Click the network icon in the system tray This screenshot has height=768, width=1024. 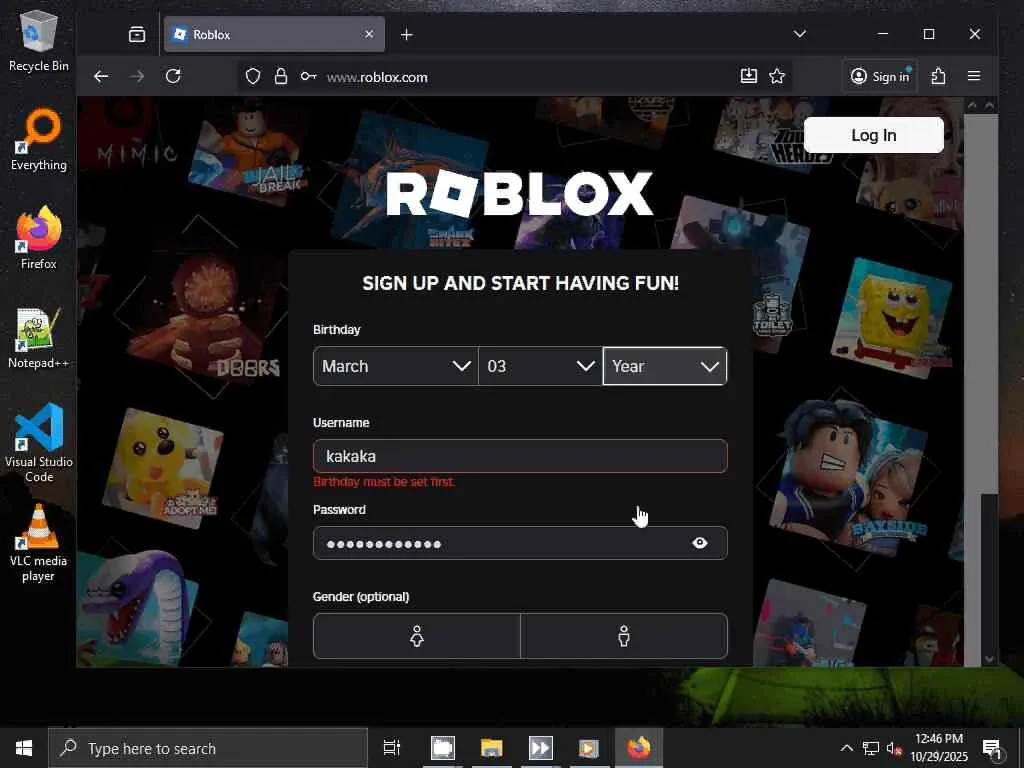point(871,748)
